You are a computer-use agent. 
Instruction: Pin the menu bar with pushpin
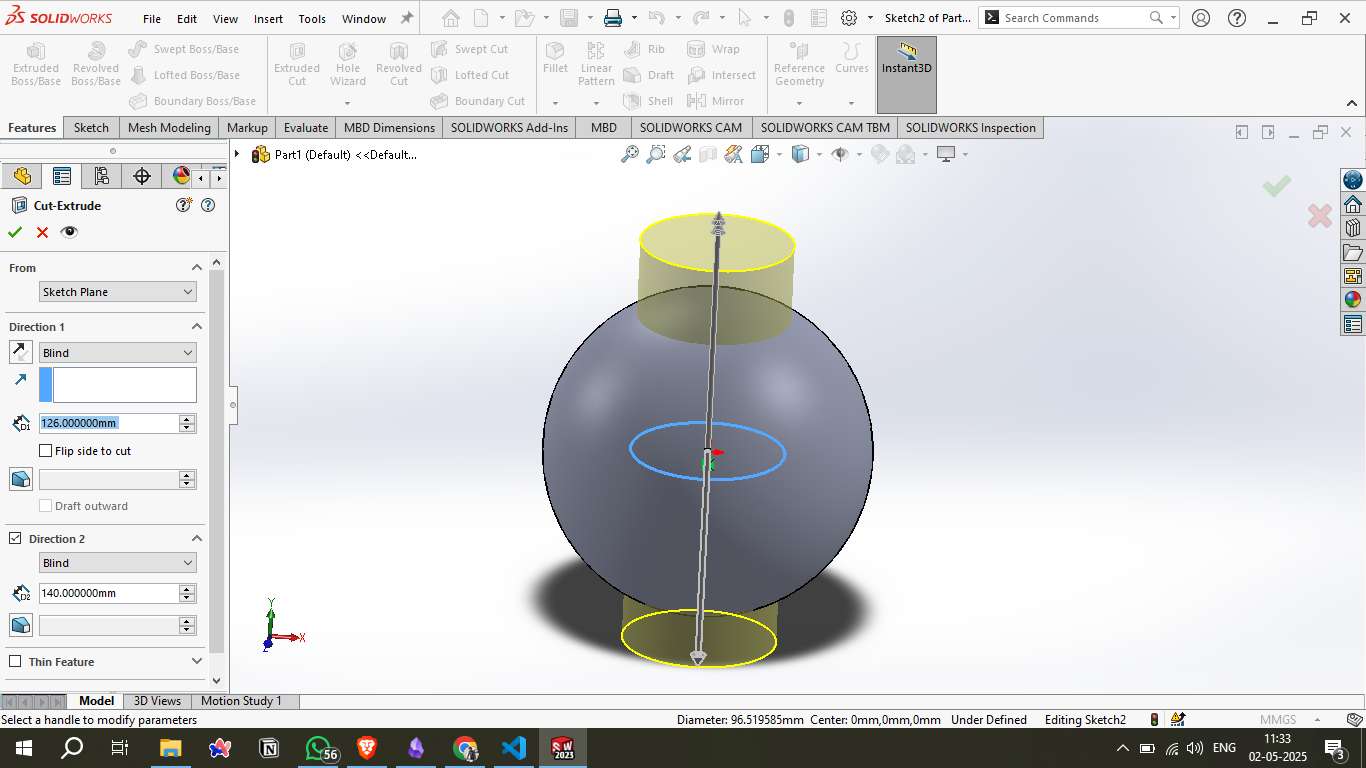[x=407, y=18]
